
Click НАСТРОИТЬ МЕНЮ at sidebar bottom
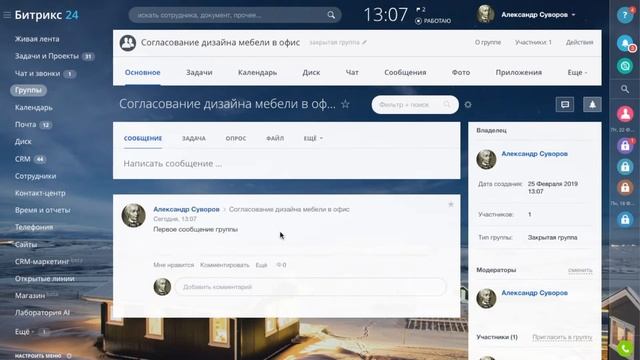tap(38, 356)
